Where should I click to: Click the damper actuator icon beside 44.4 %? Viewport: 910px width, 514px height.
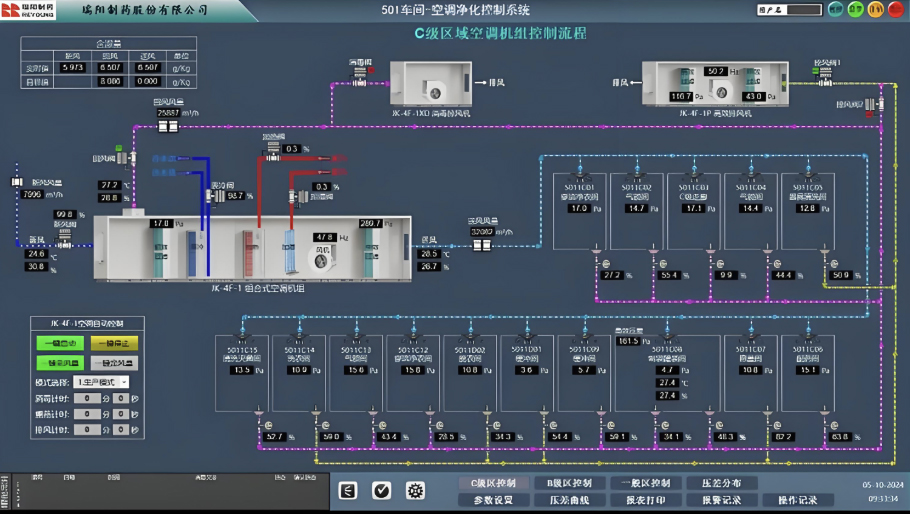point(777,264)
